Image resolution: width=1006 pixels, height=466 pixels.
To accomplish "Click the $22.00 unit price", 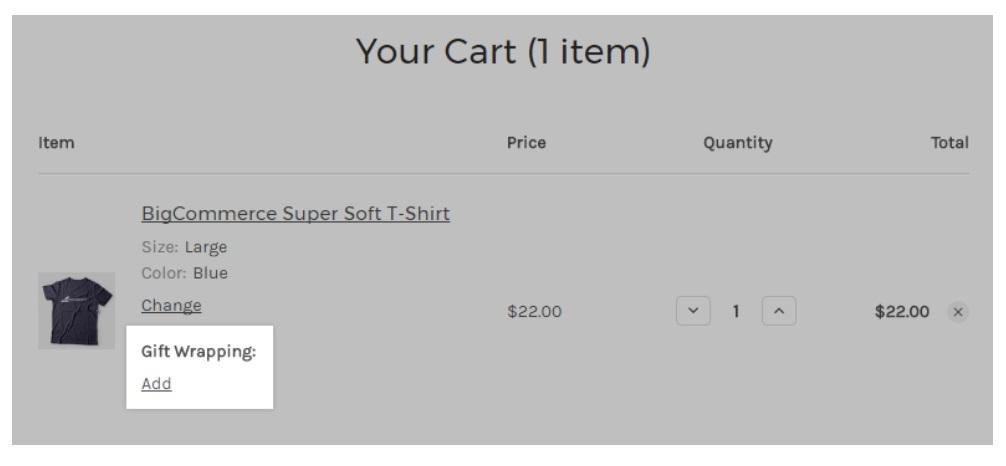I will [x=534, y=312].
